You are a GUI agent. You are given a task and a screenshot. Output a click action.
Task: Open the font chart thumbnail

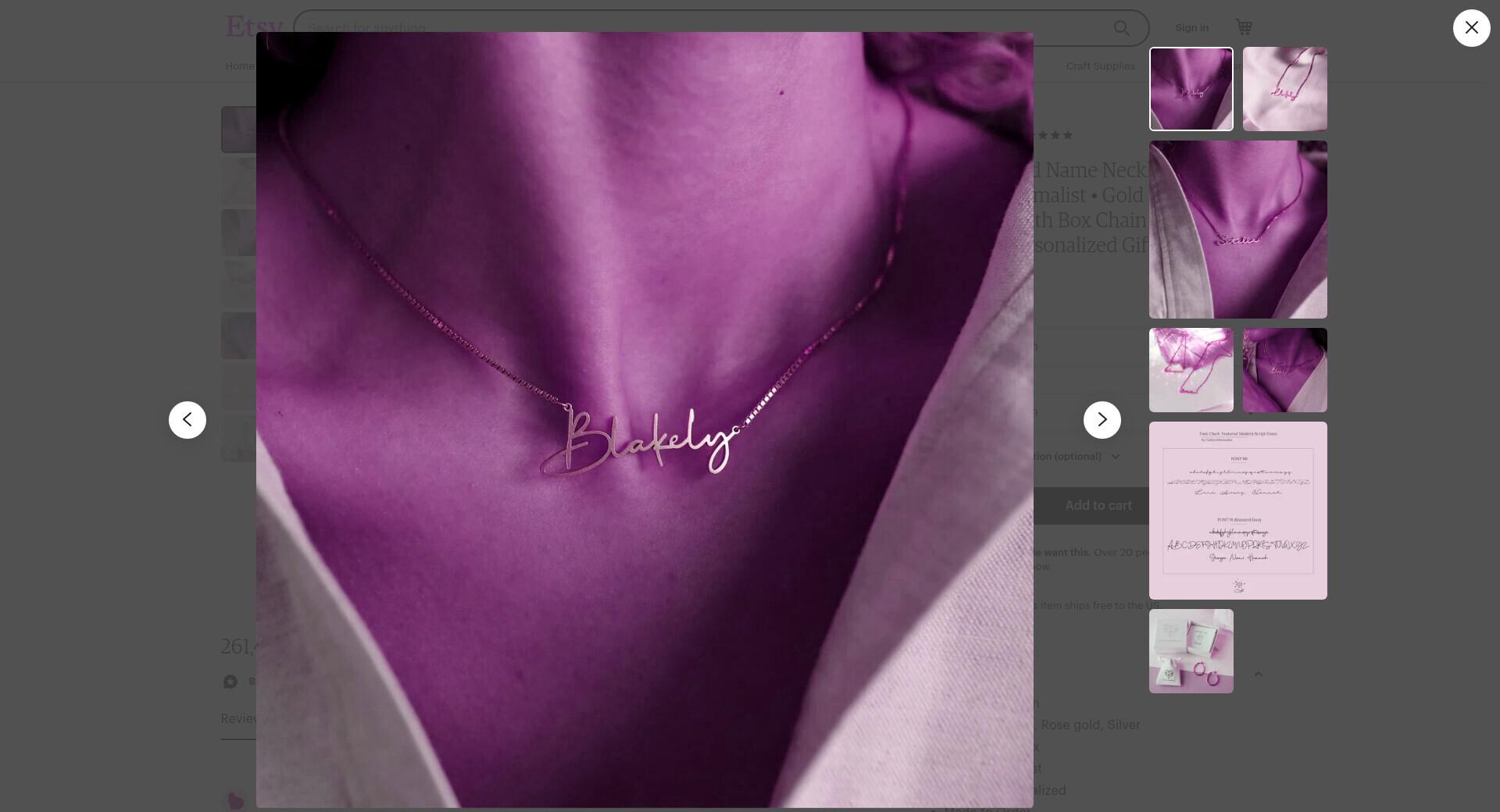pos(1237,511)
